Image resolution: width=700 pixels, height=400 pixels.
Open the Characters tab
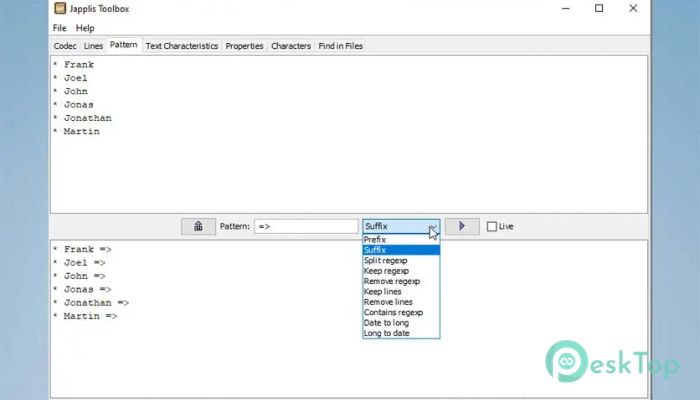[291, 46]
